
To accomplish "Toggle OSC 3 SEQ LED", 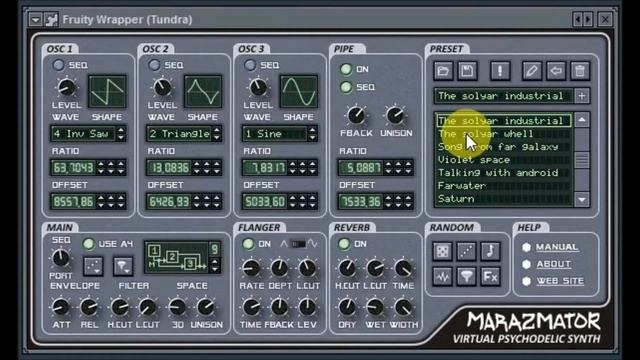I will coord(250,65).
